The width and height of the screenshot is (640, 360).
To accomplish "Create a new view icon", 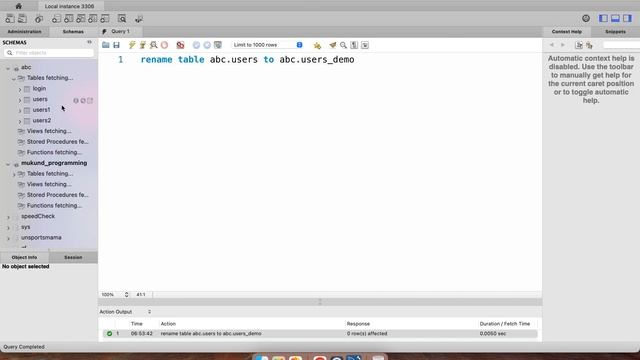I will click(81, 19).
